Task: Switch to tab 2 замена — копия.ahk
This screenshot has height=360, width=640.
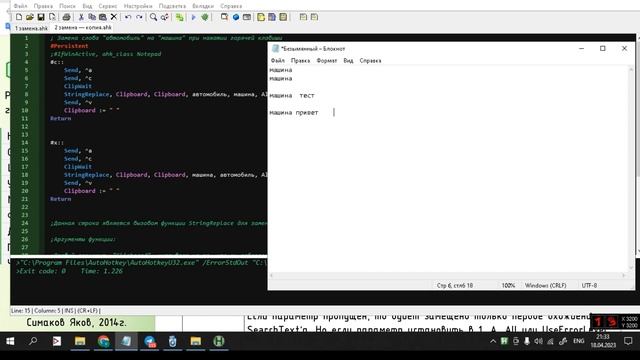Action: click(83, 27)
